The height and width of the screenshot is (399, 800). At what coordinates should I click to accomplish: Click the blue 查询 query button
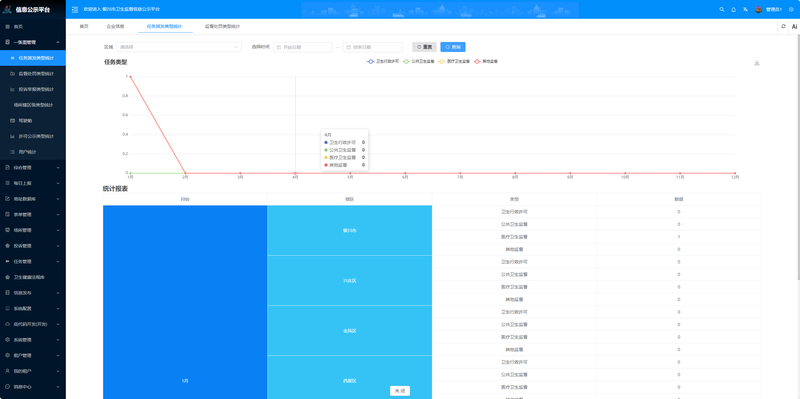(x=453, y=47)
